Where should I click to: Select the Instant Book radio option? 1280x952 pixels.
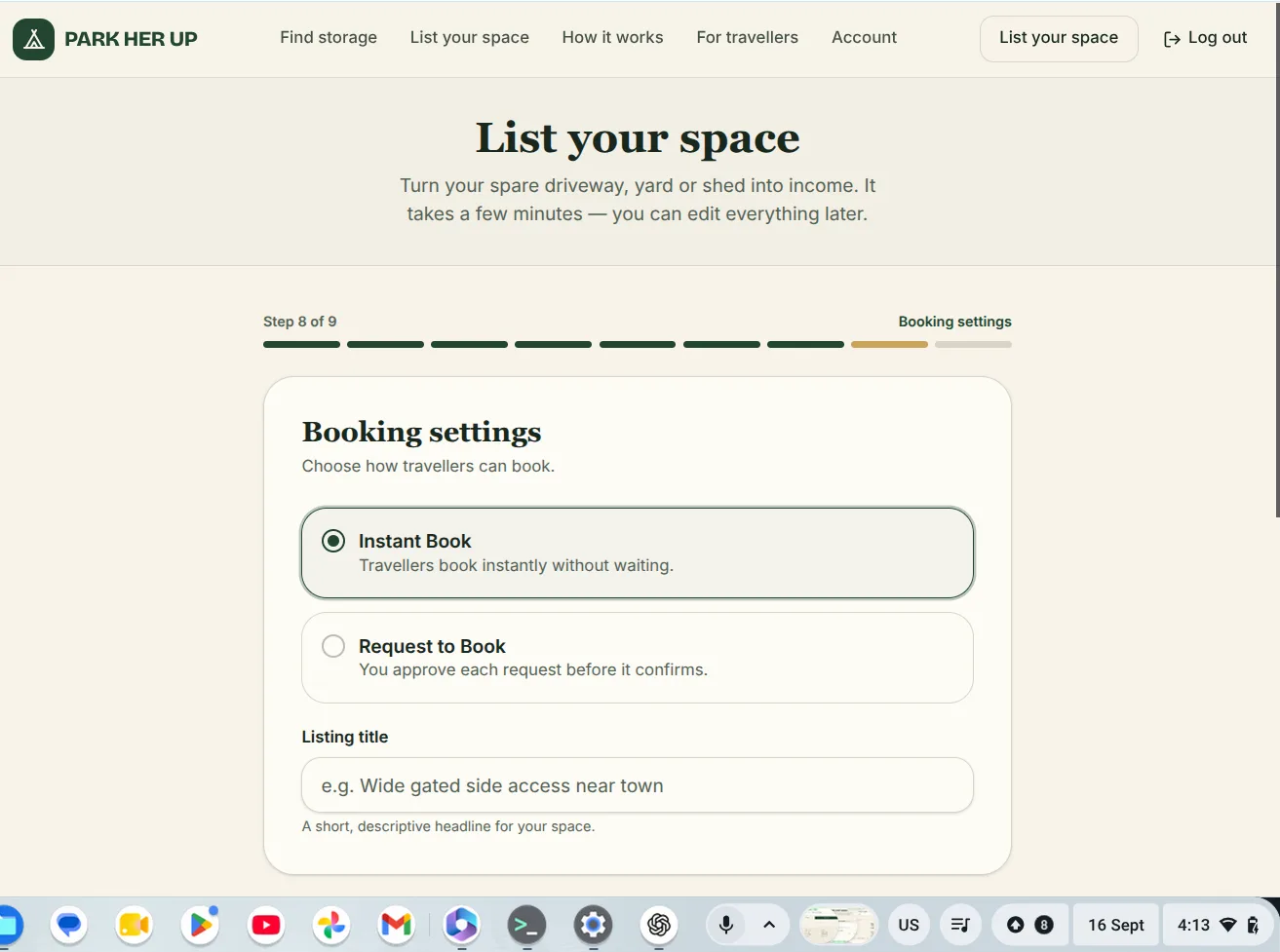[x=638, y=552]
